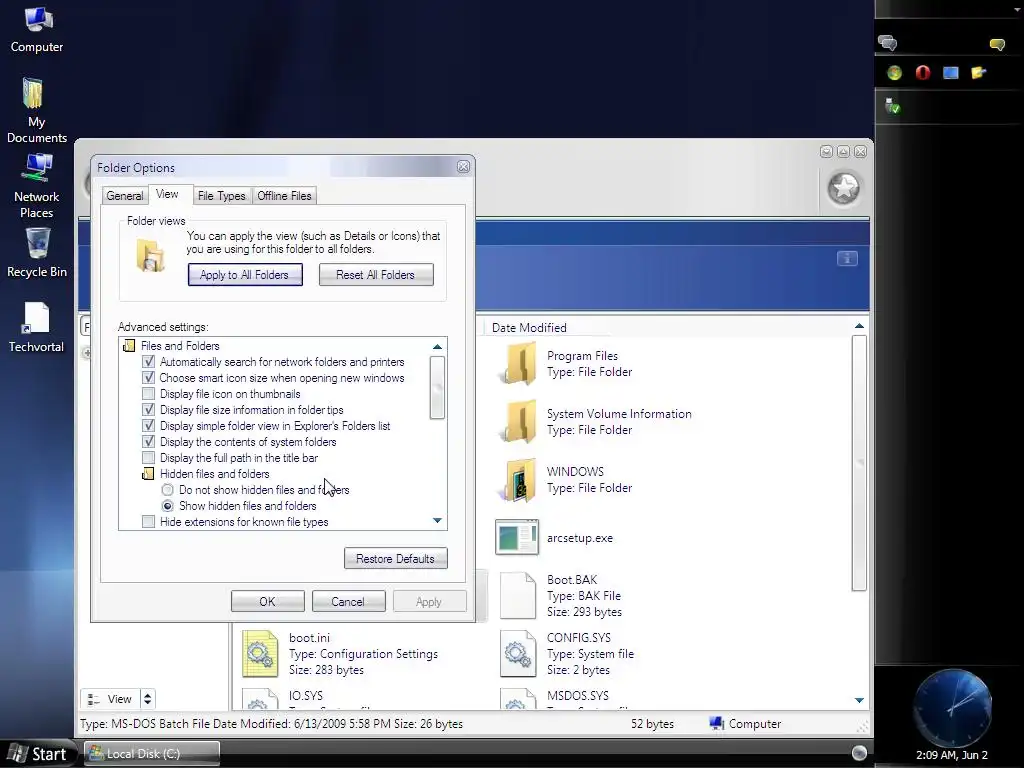The image size is (1024, 768).
Task: Click the advanced settings scrollbar thumb
Action: coord(438,387)
